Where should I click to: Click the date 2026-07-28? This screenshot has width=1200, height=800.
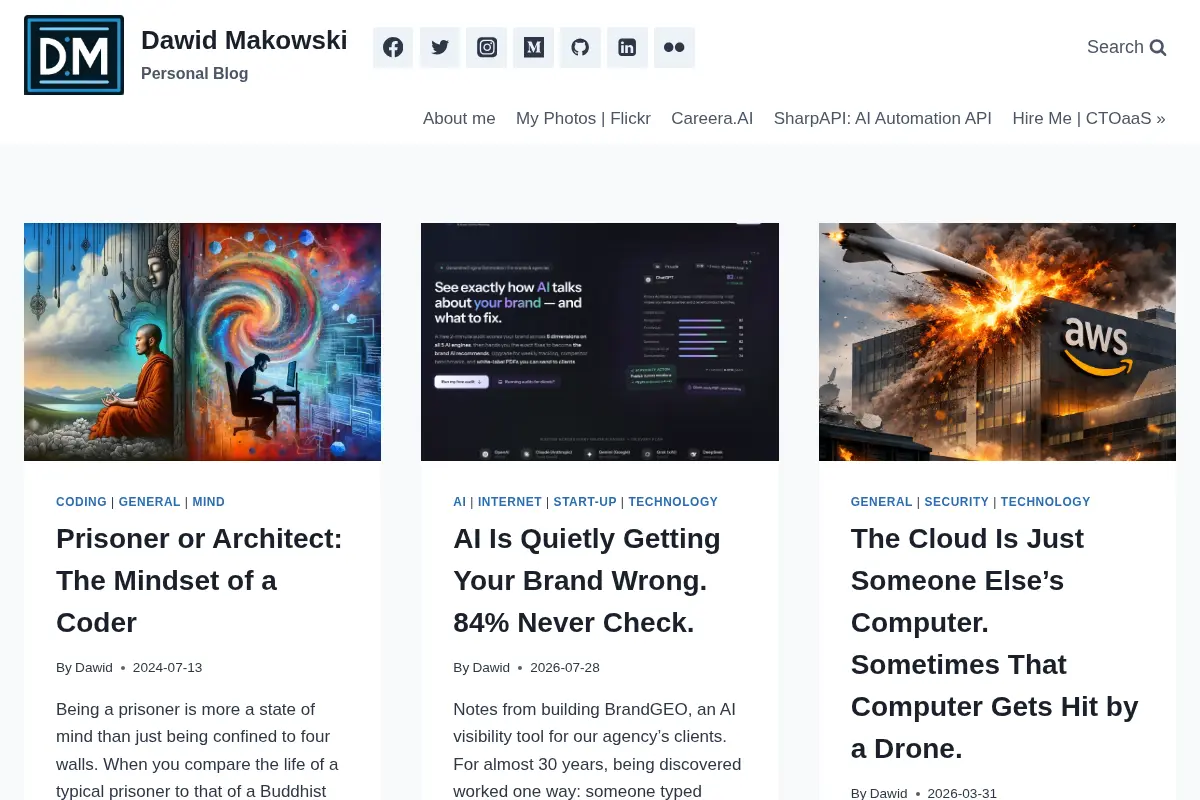pos(565,667)
